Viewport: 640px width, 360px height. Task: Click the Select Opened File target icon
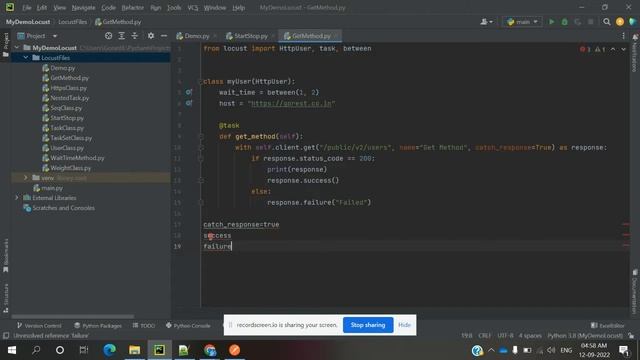click(108, 36)
